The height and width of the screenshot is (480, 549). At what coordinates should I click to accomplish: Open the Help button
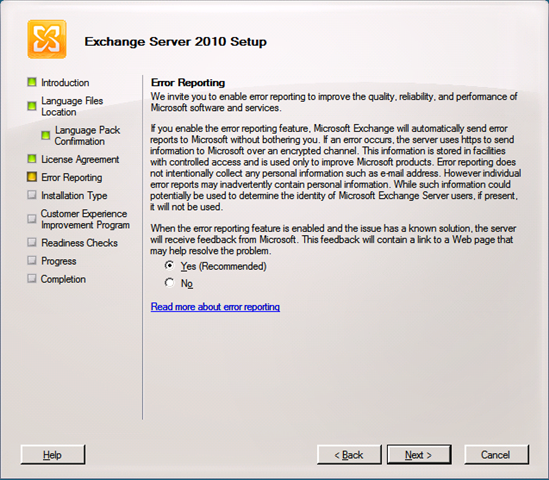coord(53,455)
